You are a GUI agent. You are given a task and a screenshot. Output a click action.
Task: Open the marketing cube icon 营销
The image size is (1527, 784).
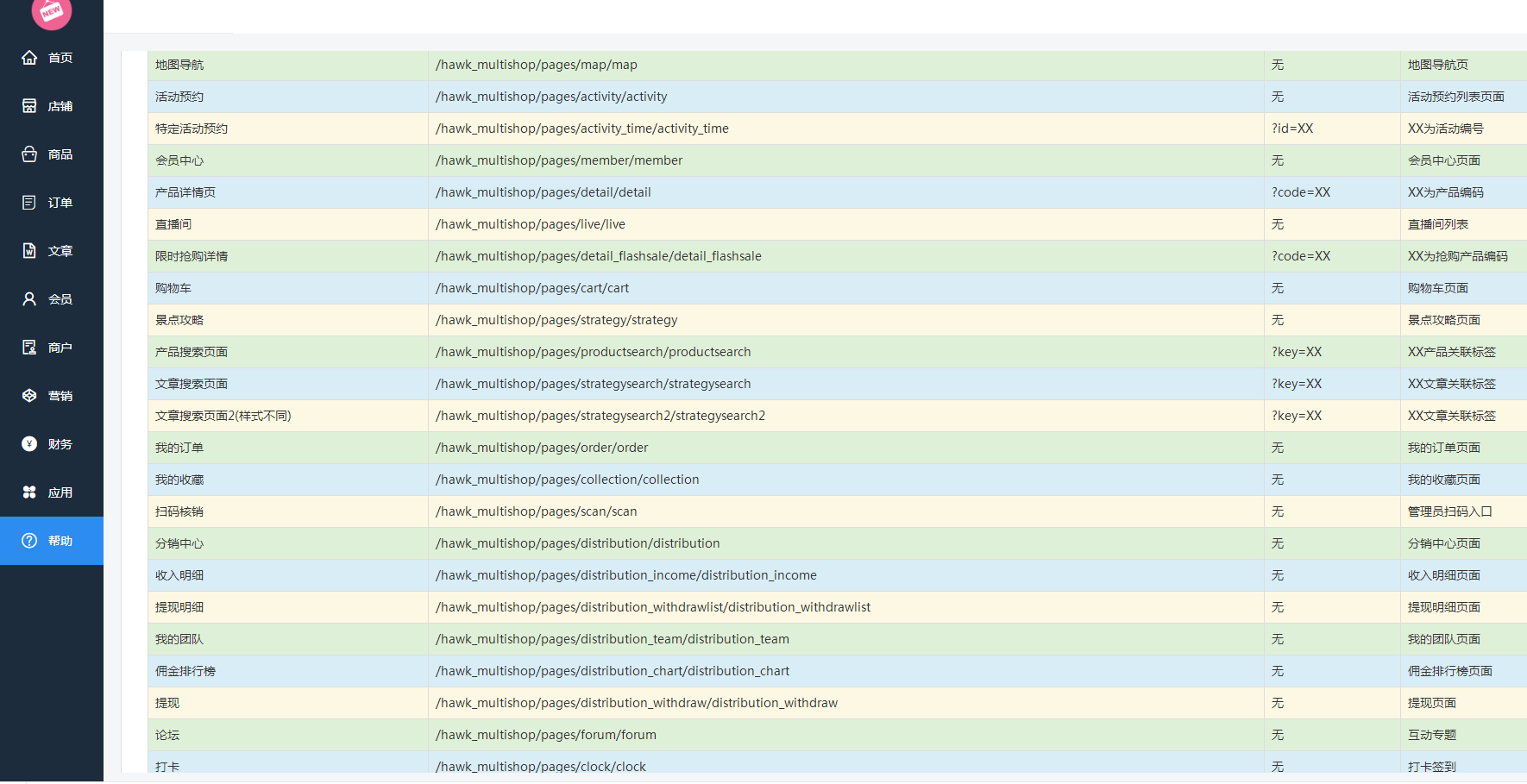(x=29, y=396)
